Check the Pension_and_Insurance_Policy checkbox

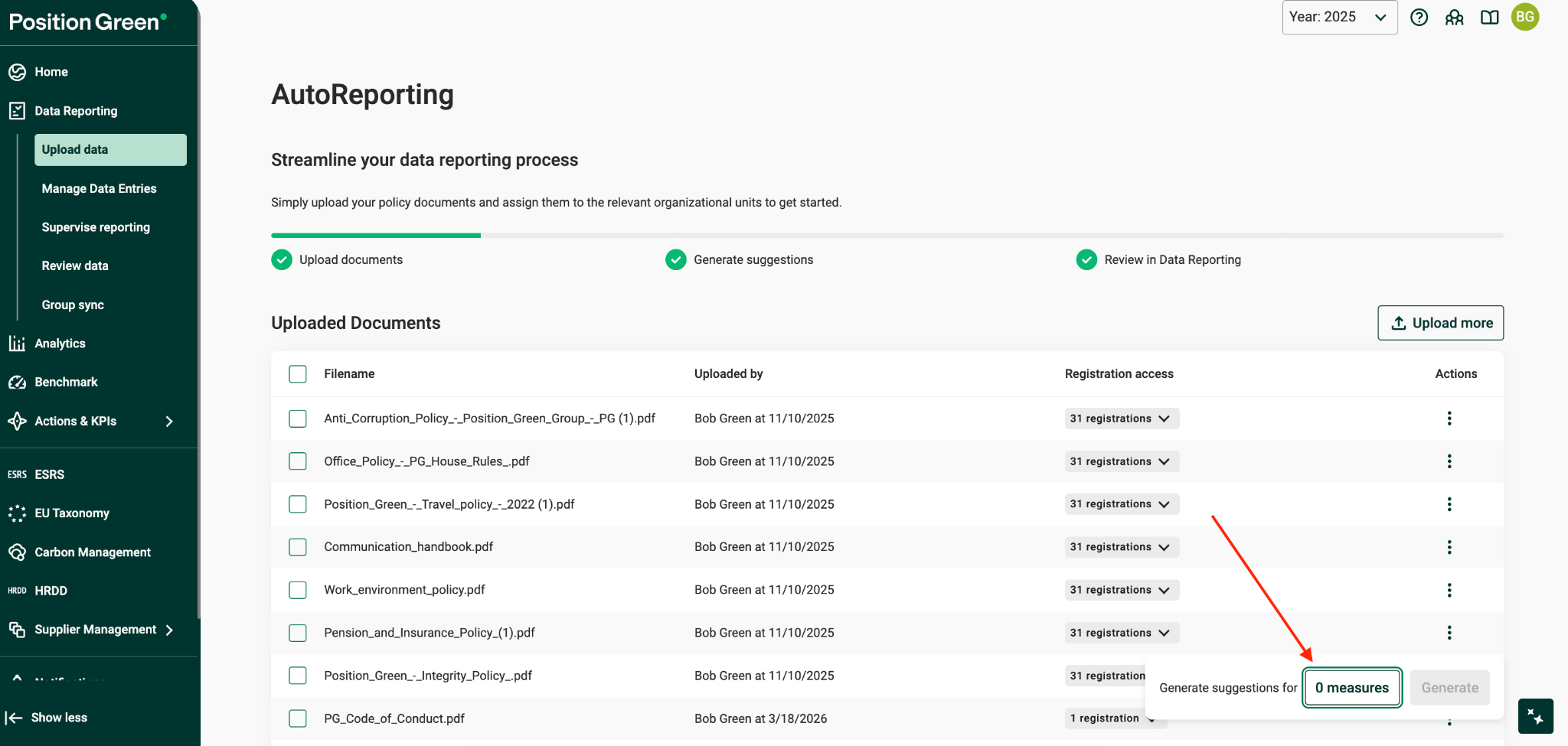[298, 633]
